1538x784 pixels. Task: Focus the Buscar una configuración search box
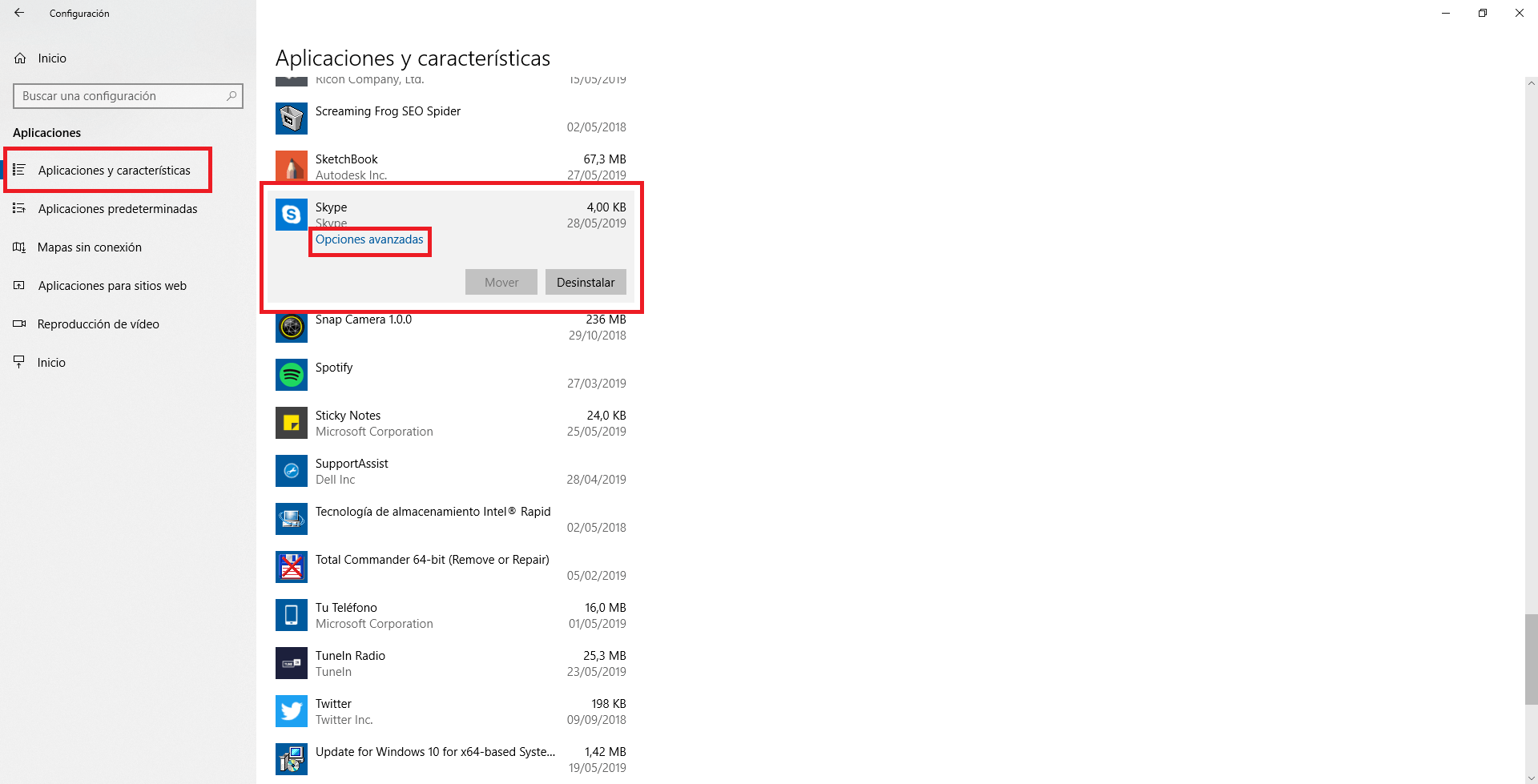128,96
